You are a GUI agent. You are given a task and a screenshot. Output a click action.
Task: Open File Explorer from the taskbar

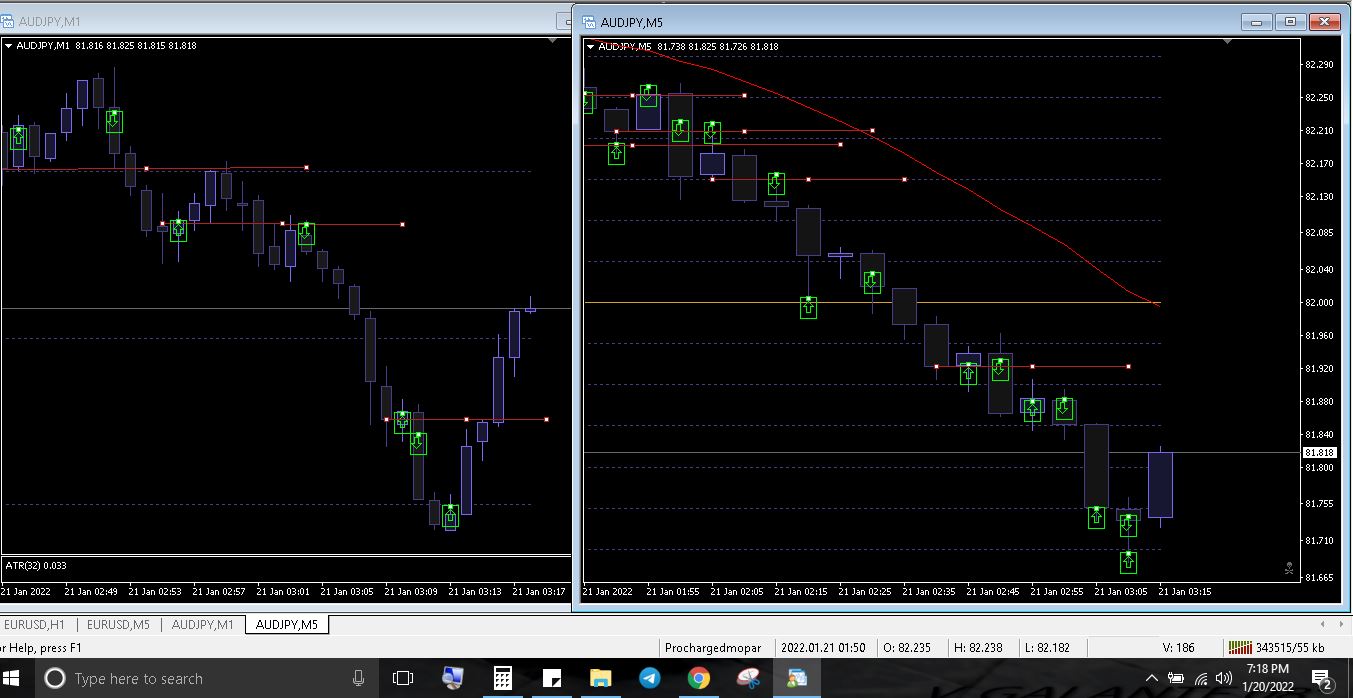click(x=600, y=678)
